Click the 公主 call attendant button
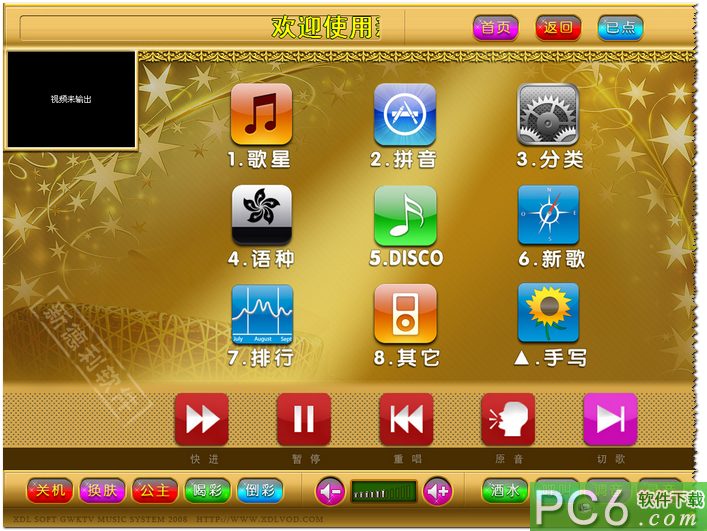The height and width of the screenshot is (531, 707). tap(155, 490)
